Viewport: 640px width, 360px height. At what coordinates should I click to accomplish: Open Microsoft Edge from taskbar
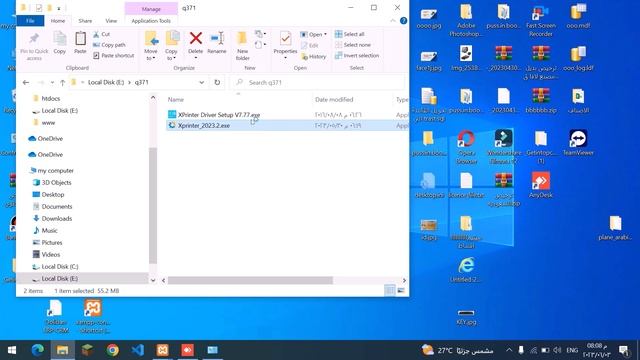[38, 350]
